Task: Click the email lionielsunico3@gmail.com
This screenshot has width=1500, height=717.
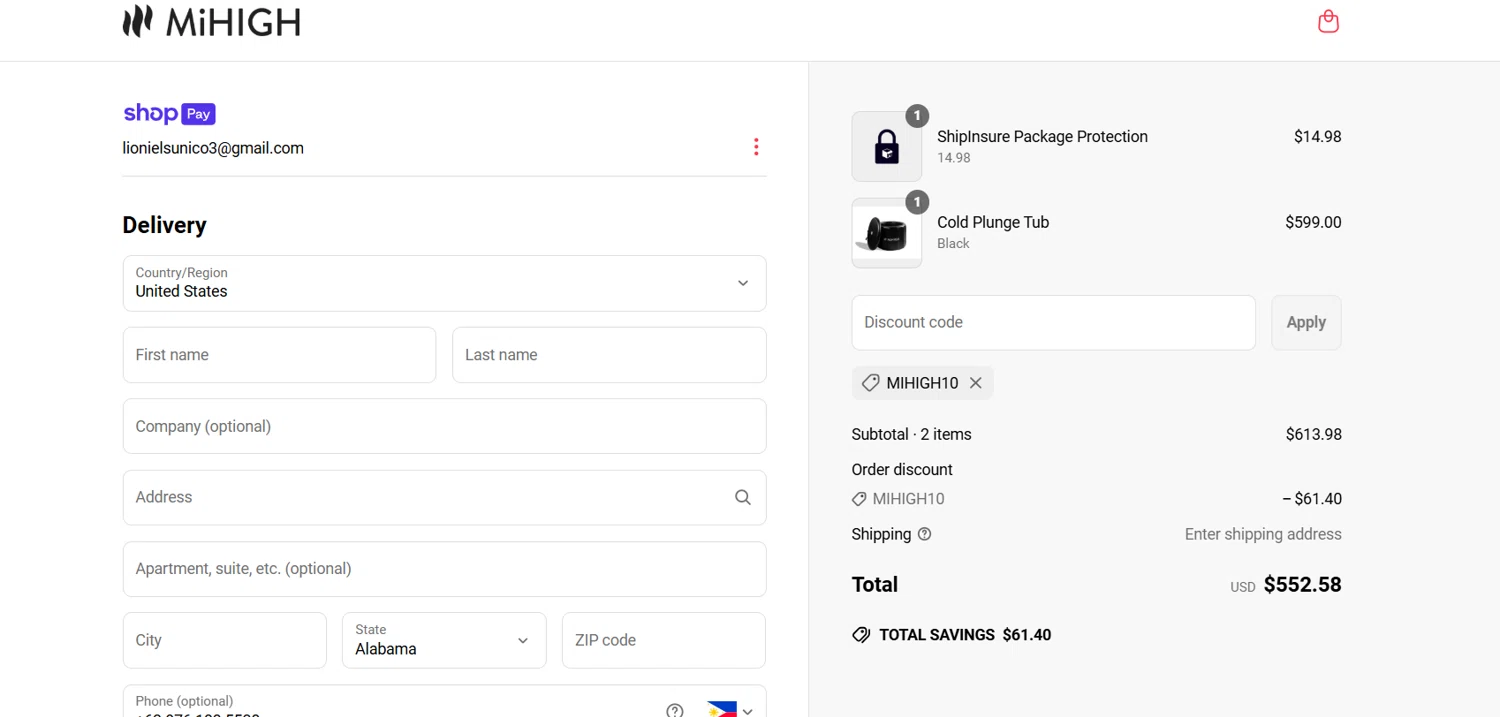Action: click(213, 148)
